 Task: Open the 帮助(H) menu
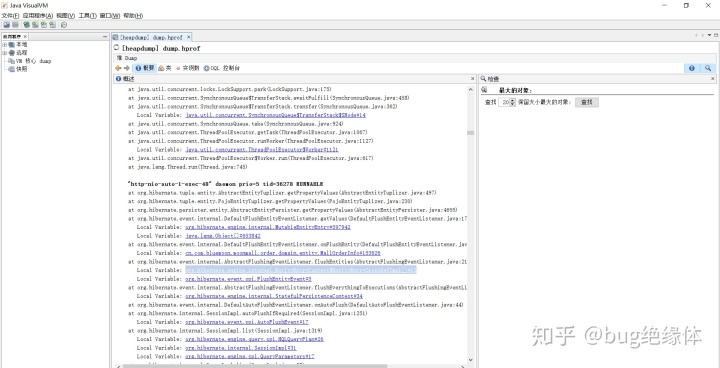coord(133,16)
